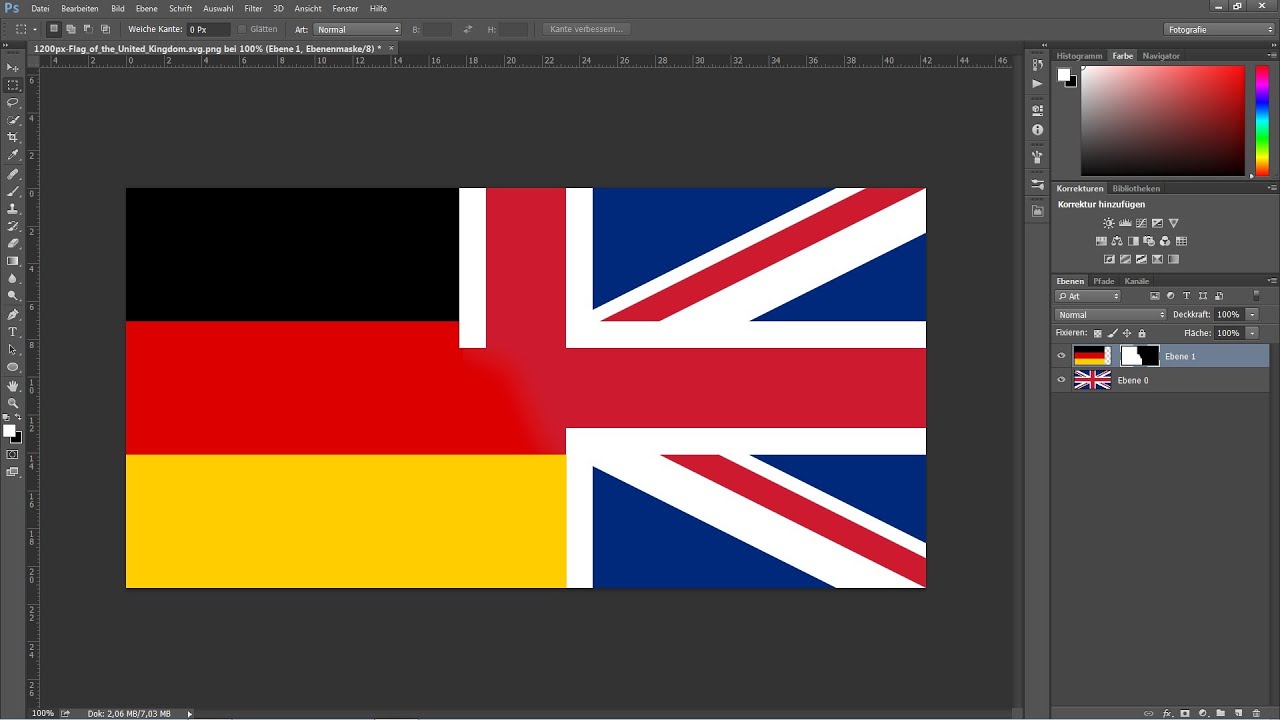Select the Move tool
1280x720 pixels.
[13, 67]
